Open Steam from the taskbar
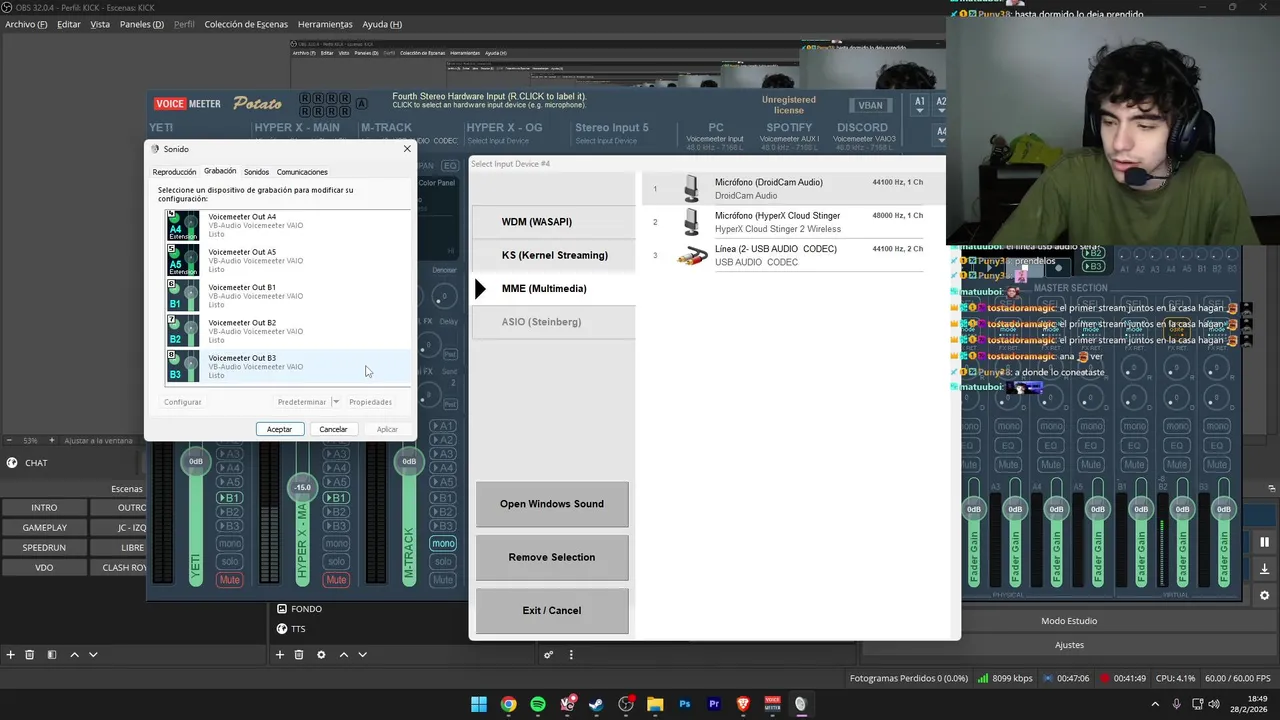 (596, 704)
